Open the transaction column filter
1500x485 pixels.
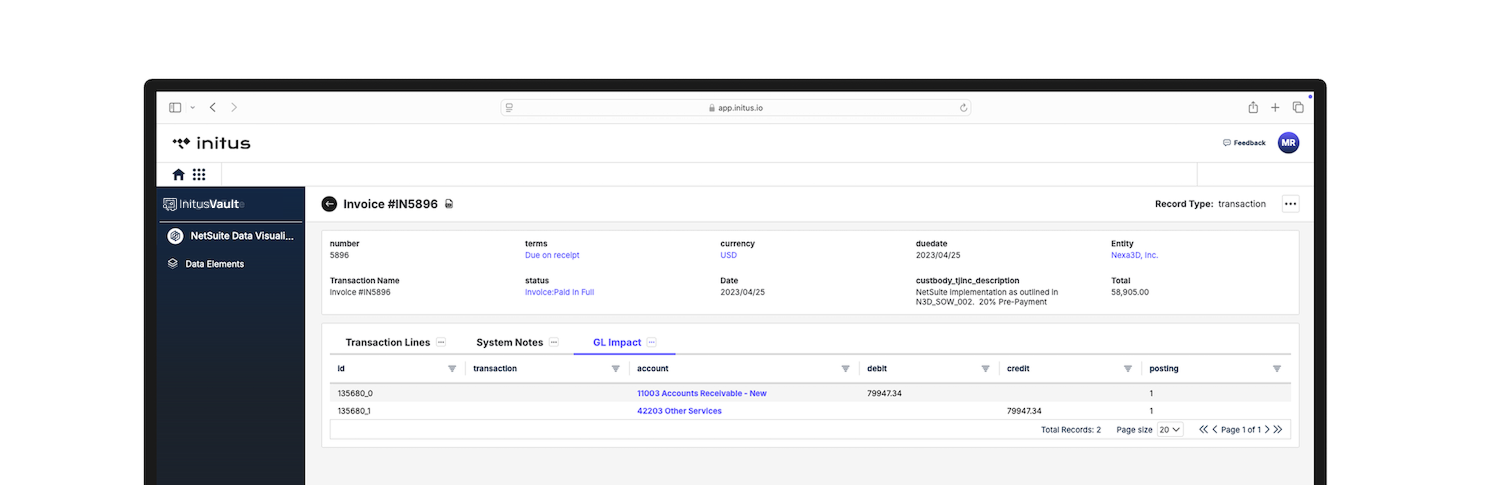click(x=616, y=369)
